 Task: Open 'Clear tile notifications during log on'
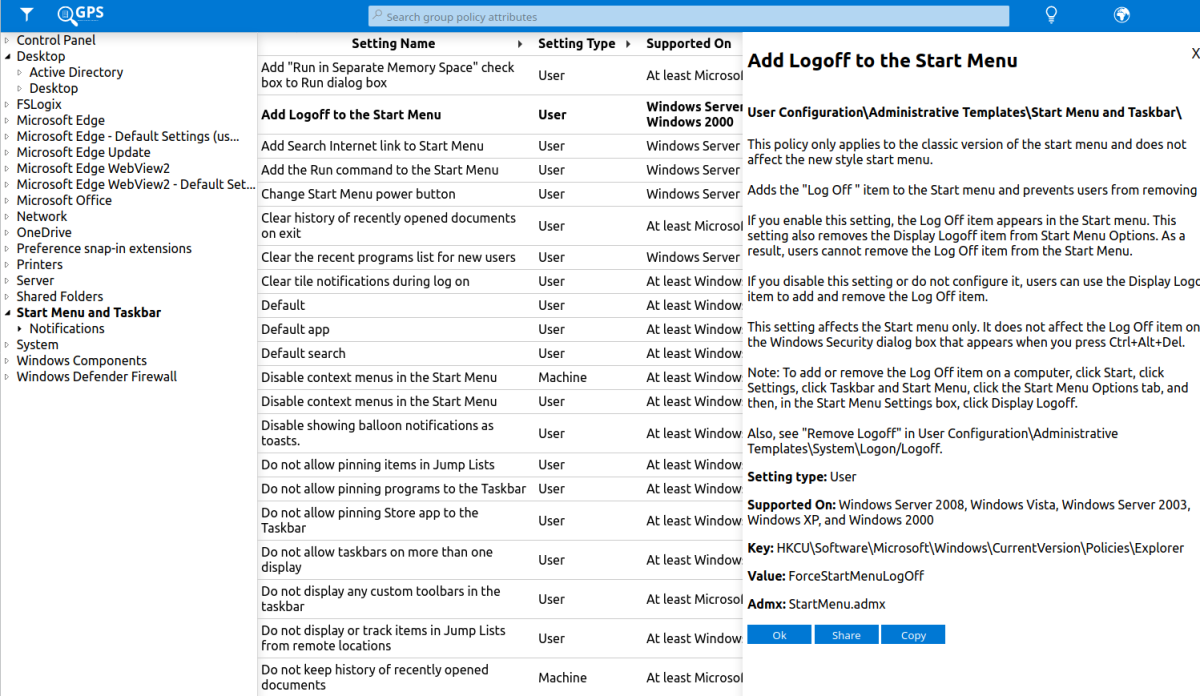pos(500,281)
